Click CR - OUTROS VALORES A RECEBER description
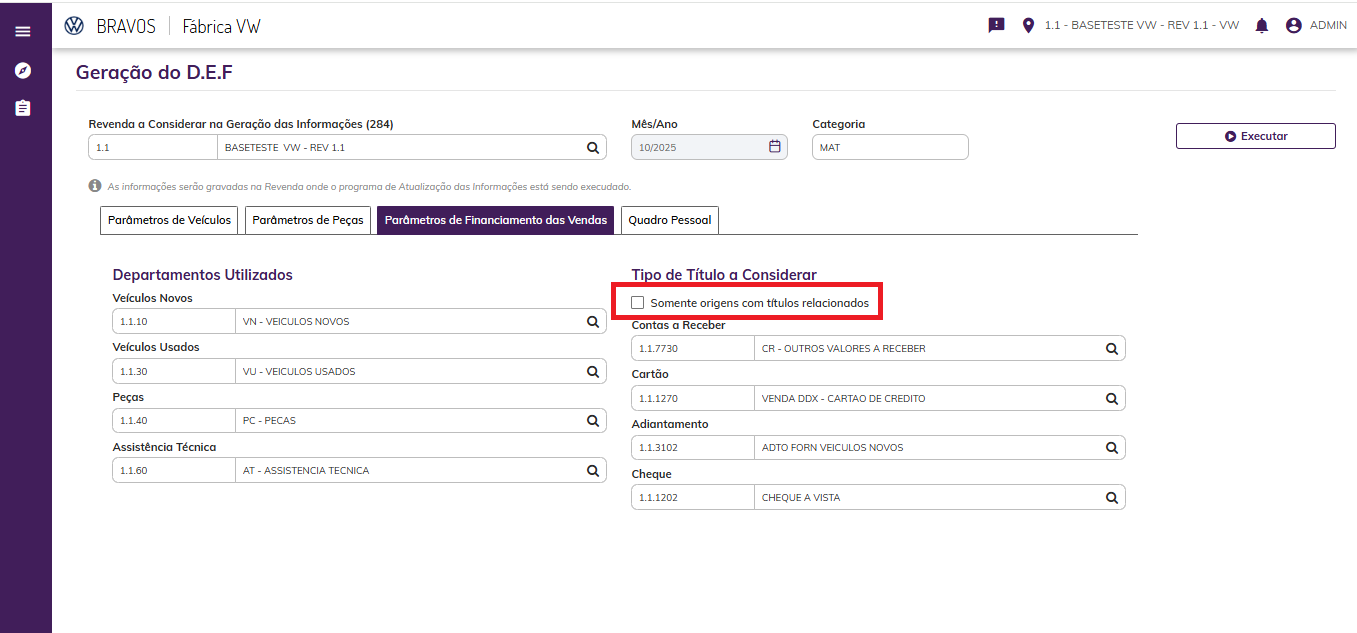The image size is (1357, 633). click(844, 349)
